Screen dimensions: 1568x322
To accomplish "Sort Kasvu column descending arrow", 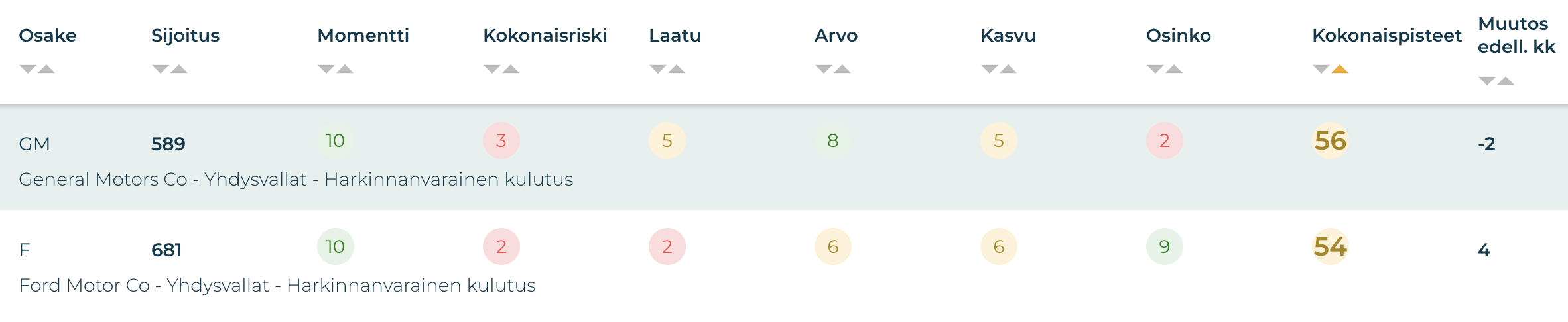I will pos(989,69).
